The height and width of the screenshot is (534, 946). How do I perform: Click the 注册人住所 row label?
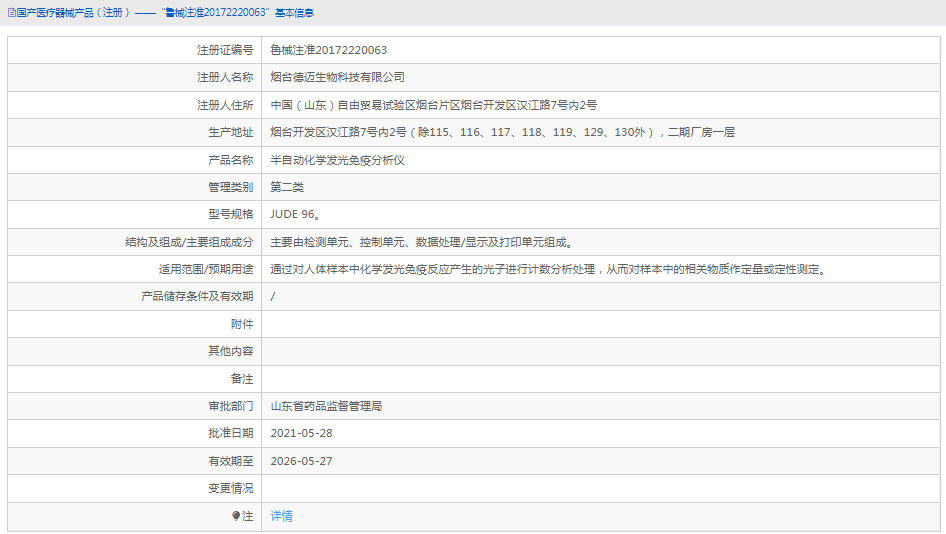(225, 105)
